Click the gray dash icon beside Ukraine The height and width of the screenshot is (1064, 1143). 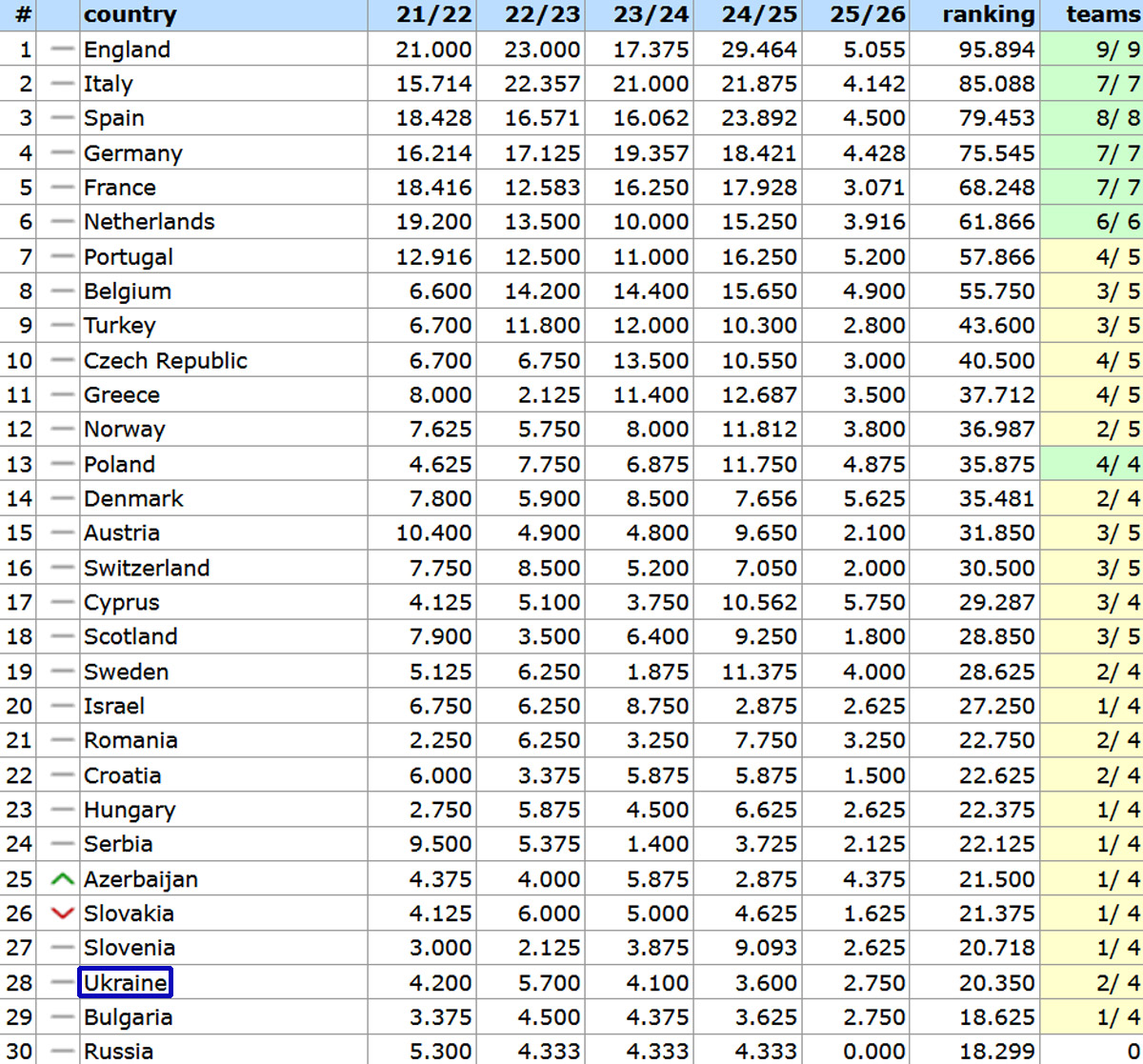(x=62, y=983)
